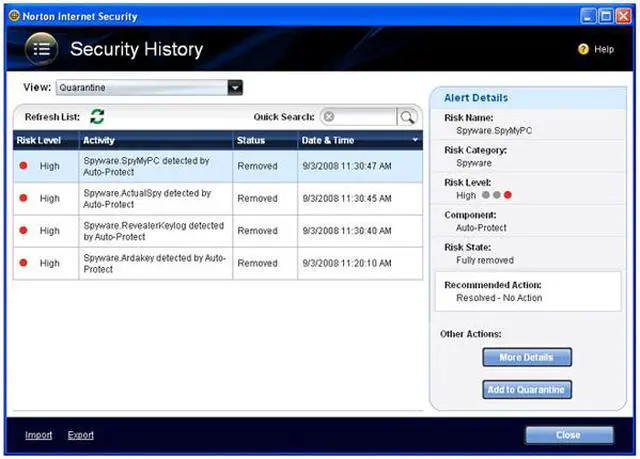
Task: Click the Import link
Action: coord(39,435)
